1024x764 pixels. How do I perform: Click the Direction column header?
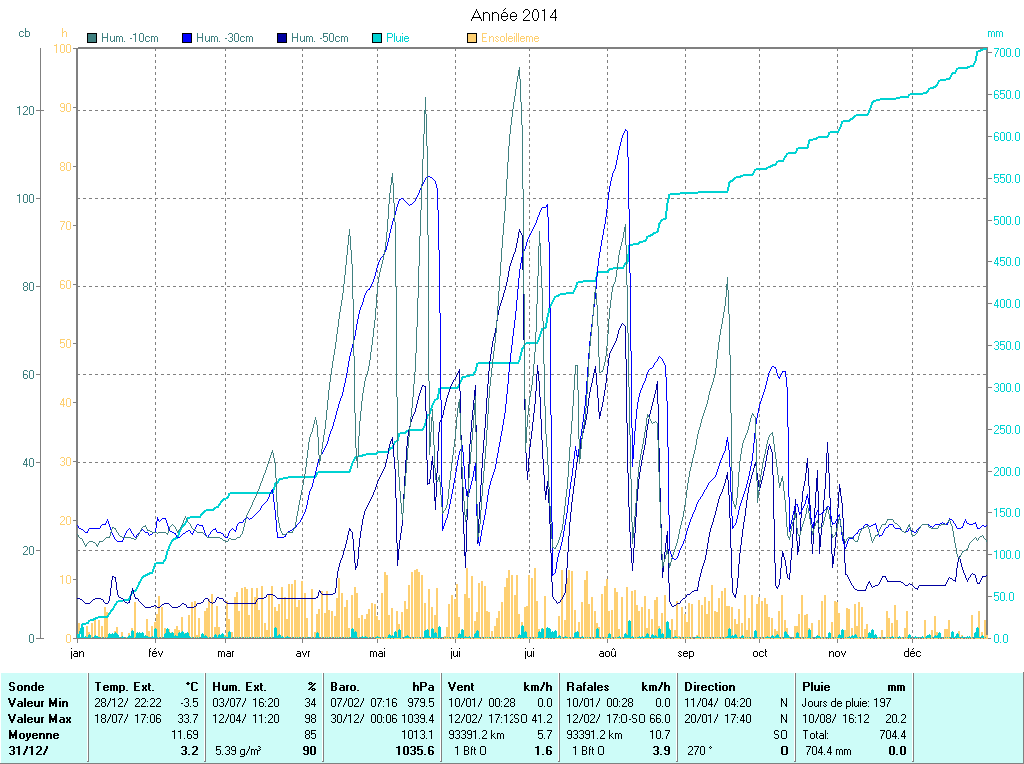[x=709, y=687]
